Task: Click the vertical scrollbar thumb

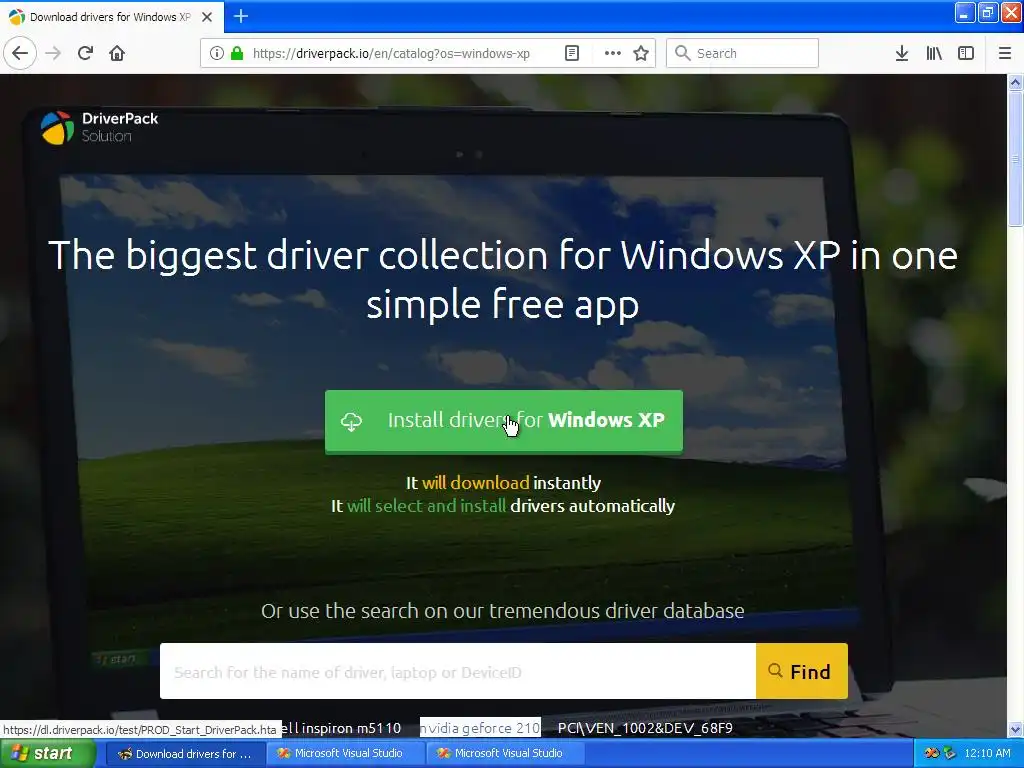Action: pos(1015,158)
